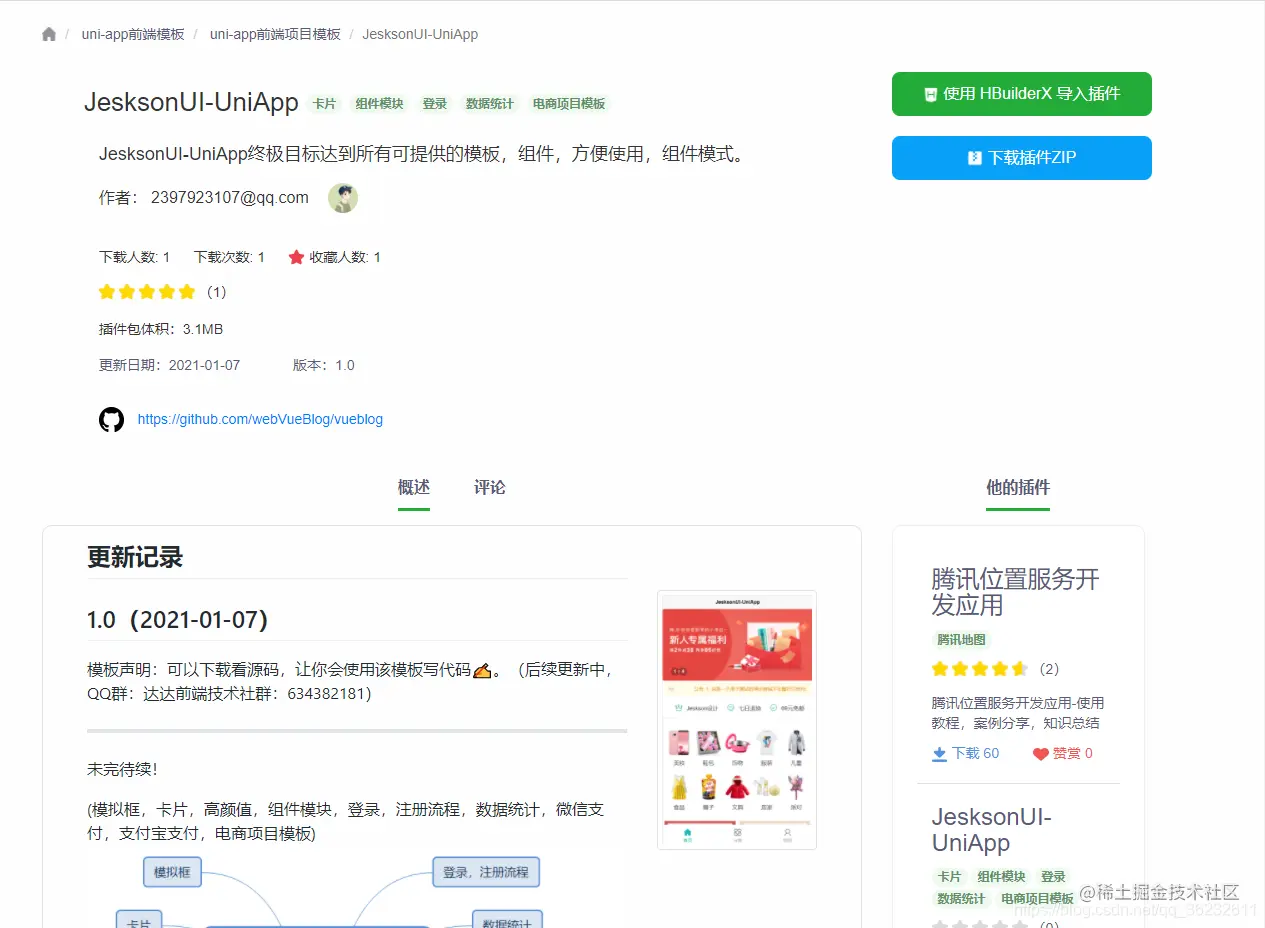Click the star rating of 腾讯位置服务 plugin

click(x=980, y=669)
